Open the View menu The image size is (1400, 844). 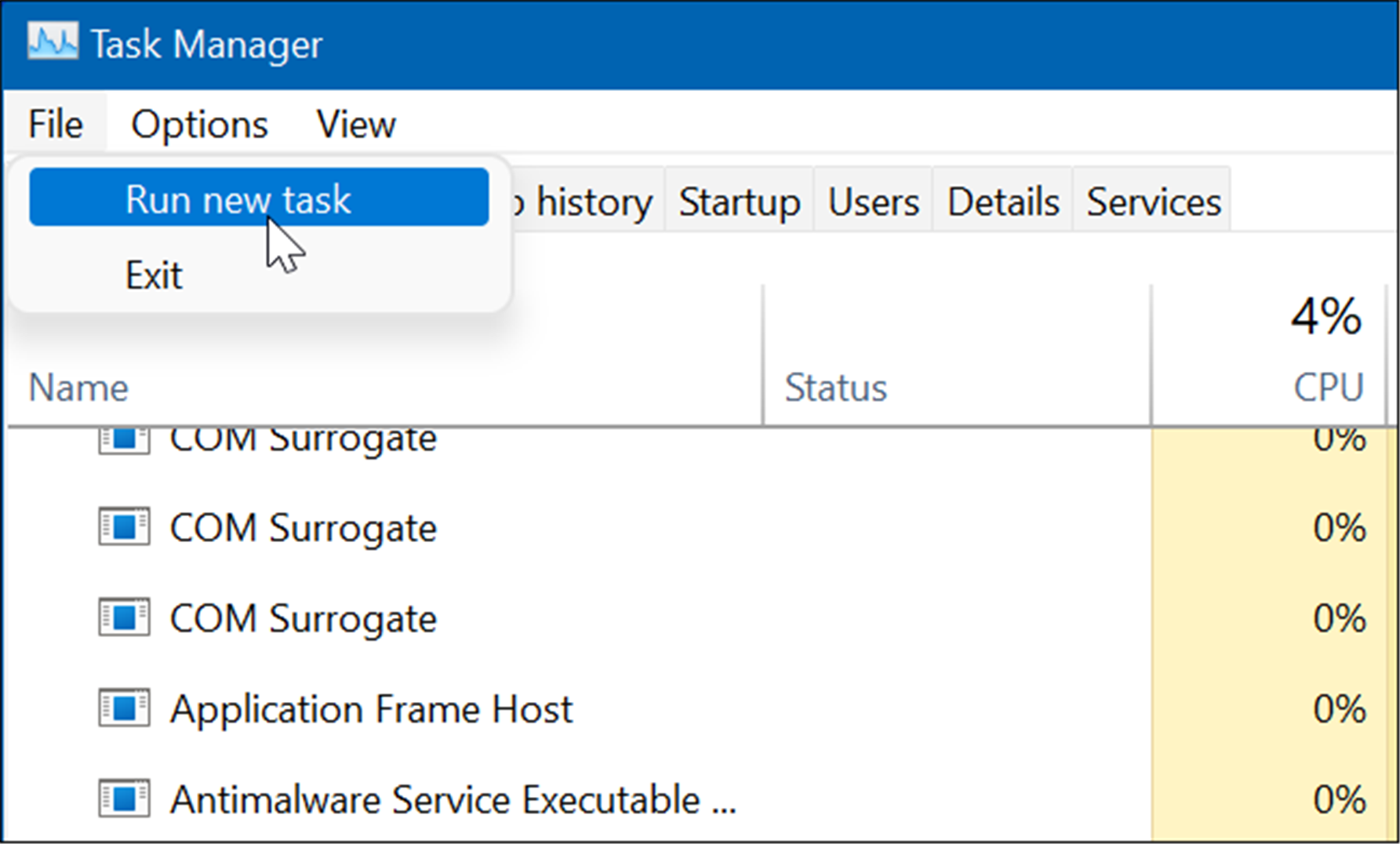tap(357, 123)
